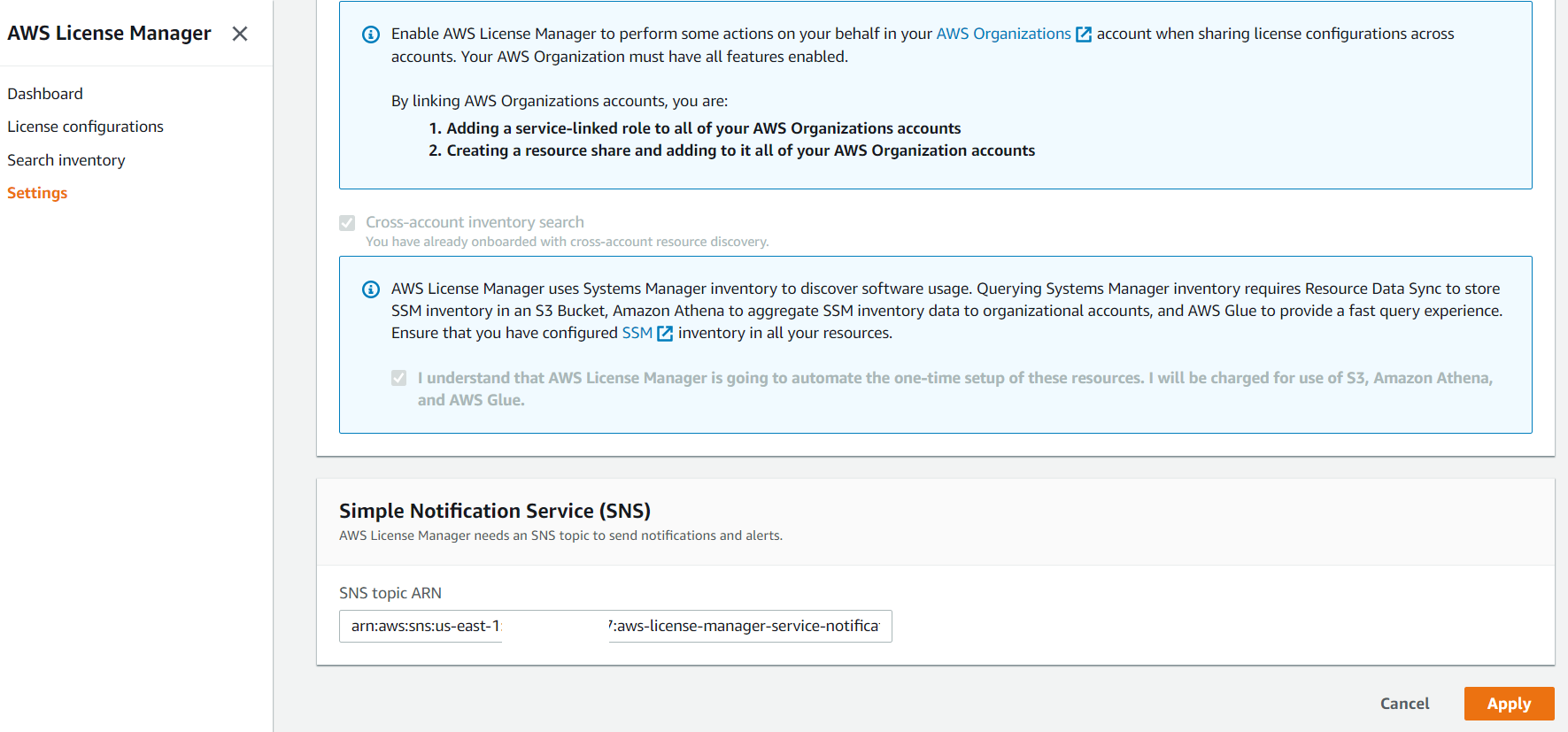
Task: Click the 'By linking AWS Organizations accounts' line
Action: [x=560, y=101]
